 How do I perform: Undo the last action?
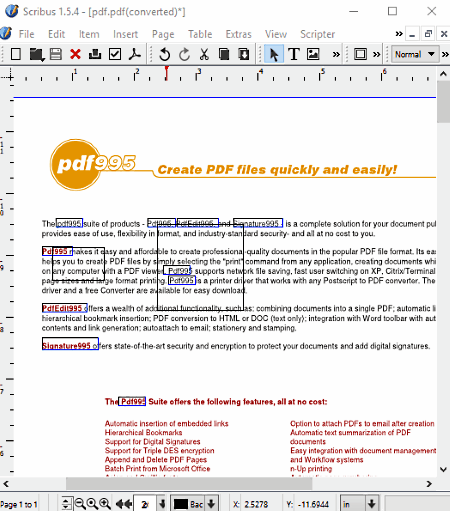(x=164, y=54)
